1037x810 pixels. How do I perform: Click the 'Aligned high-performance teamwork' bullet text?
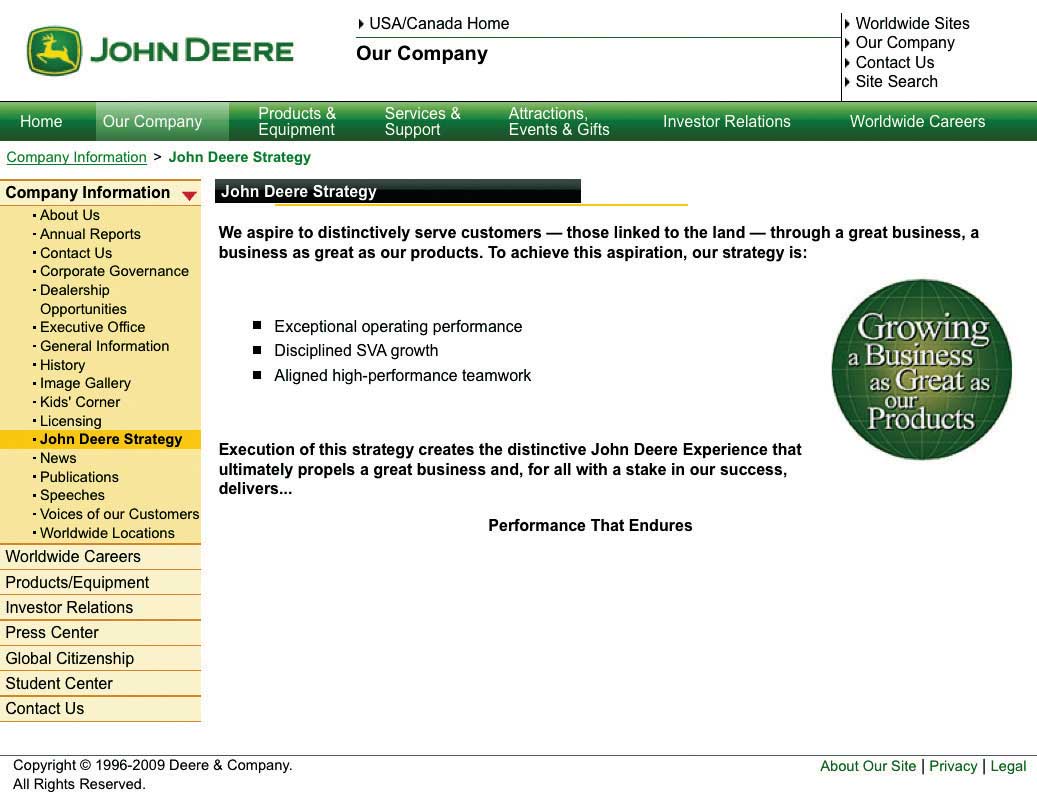point(403,376)
